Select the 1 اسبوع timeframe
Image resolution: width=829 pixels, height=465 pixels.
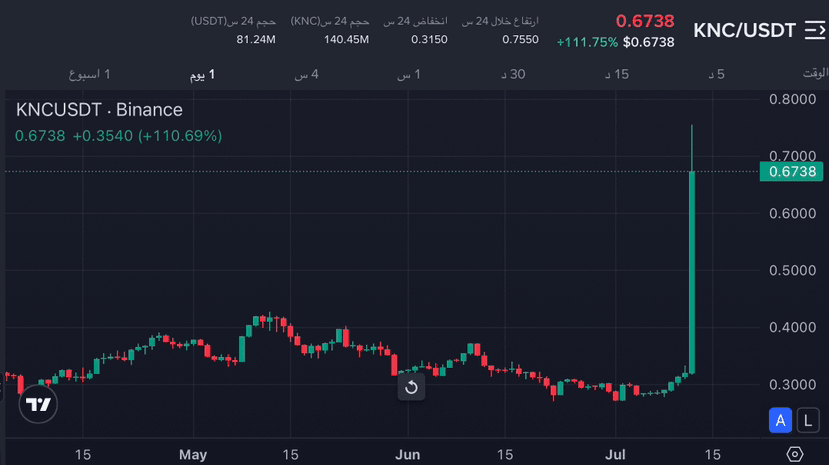pos(89,75)
